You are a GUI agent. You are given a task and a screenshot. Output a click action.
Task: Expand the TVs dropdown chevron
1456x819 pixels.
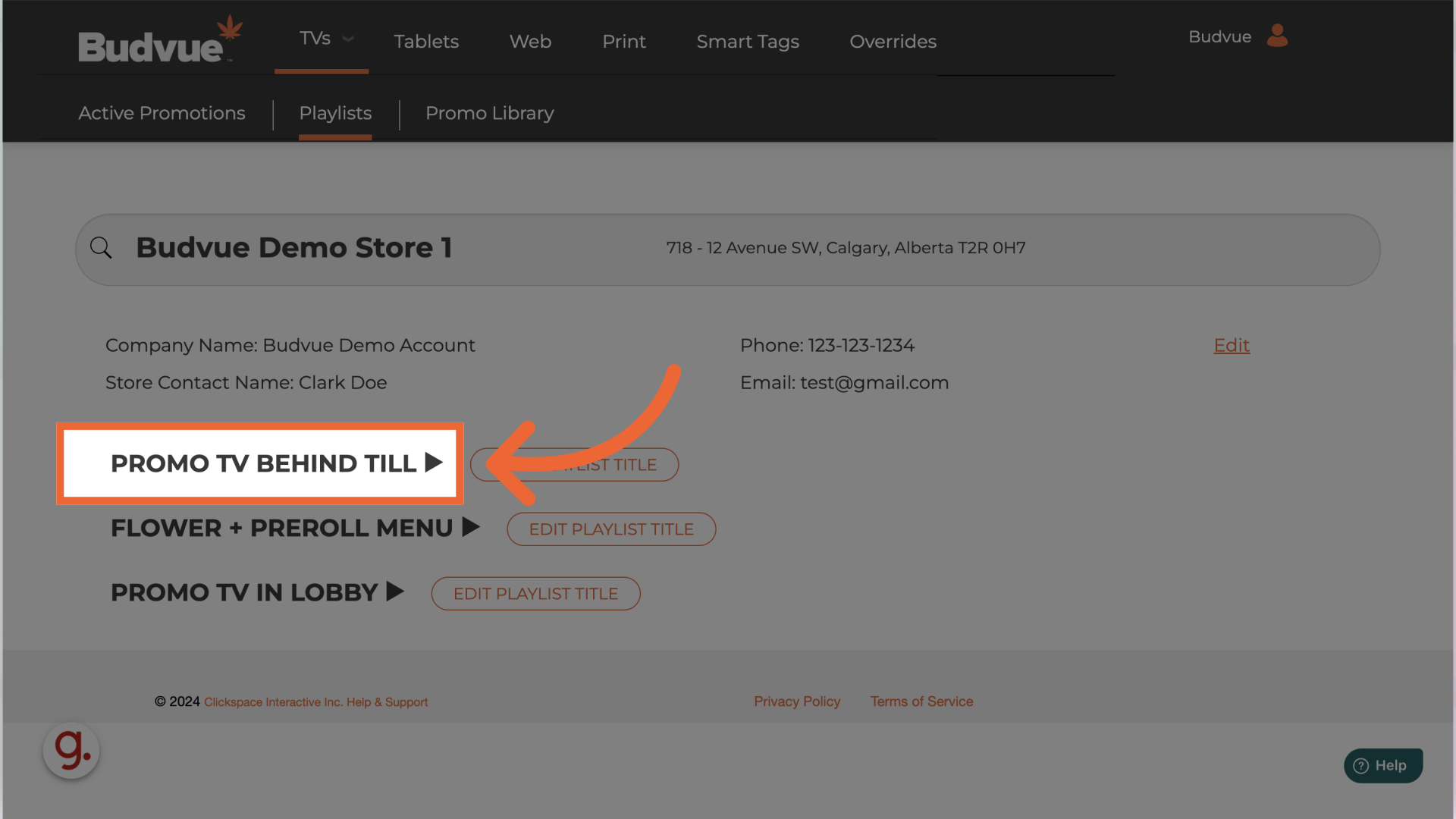tap(348, 39)
